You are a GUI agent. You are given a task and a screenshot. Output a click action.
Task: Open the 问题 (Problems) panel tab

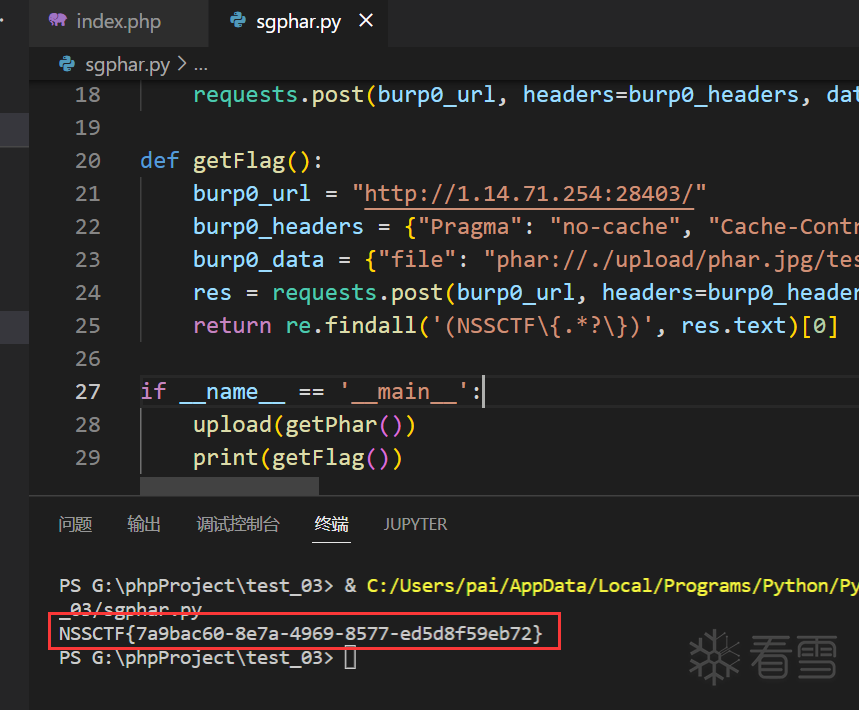point(75,524)
